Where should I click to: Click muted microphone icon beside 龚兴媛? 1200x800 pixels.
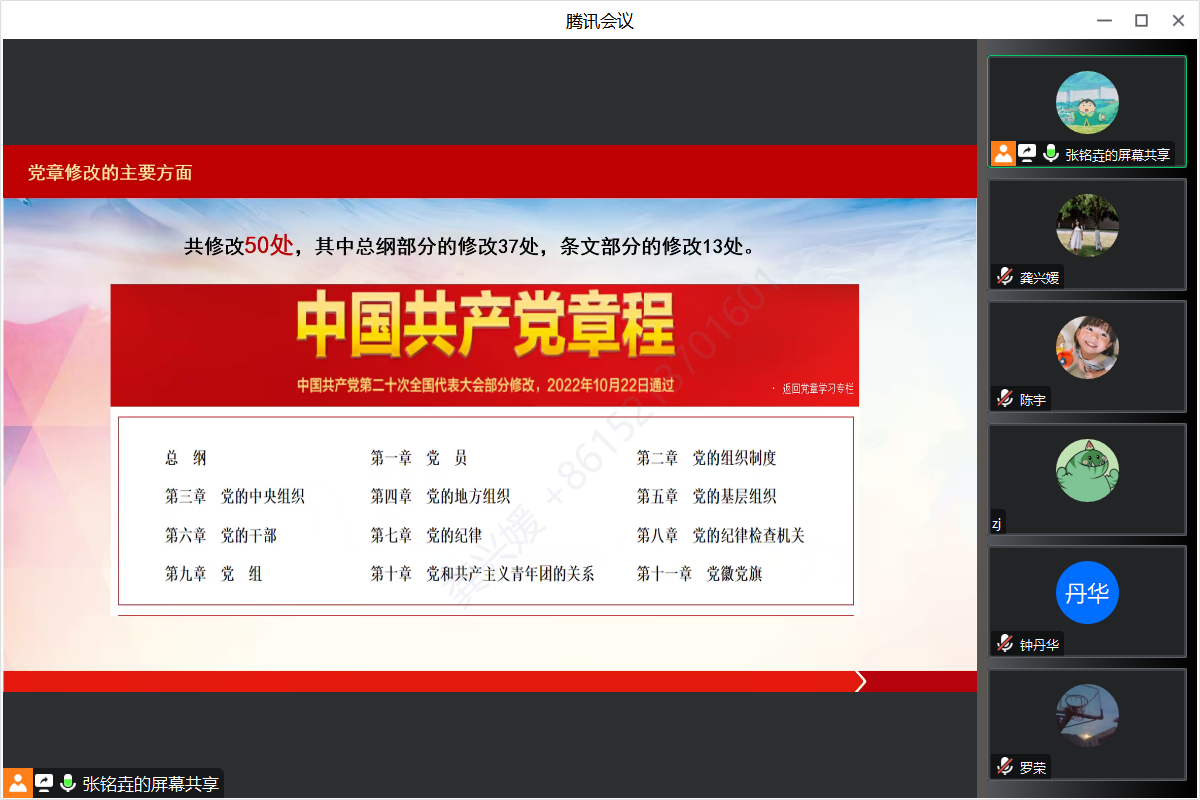pyautogui.click(x=1004, y=277)
